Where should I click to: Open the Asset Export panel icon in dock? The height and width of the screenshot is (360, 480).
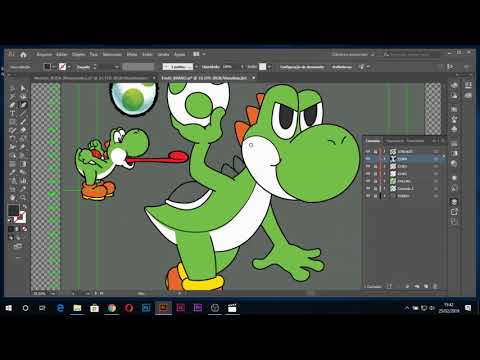(454, 212)
